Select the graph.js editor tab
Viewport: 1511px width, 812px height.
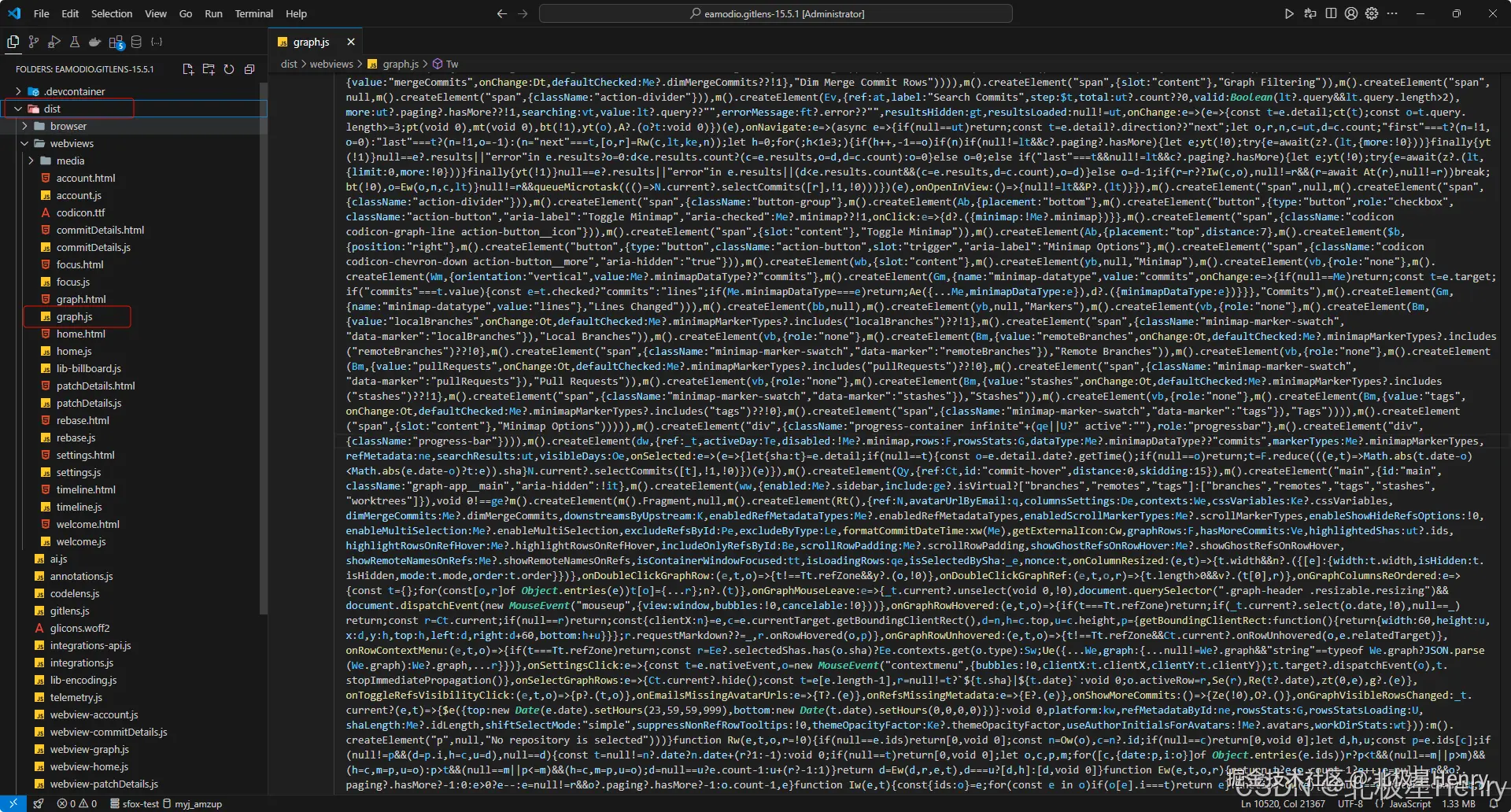pos(312,42)
